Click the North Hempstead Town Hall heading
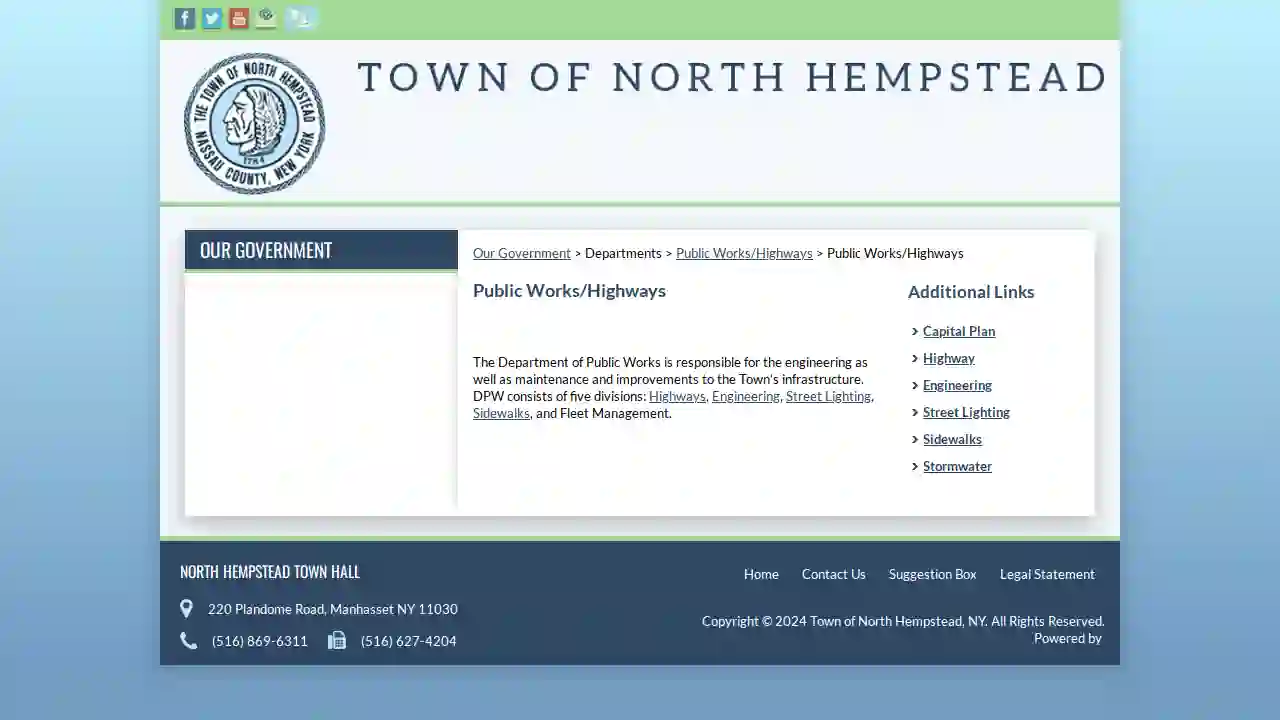 click(270, 572)
